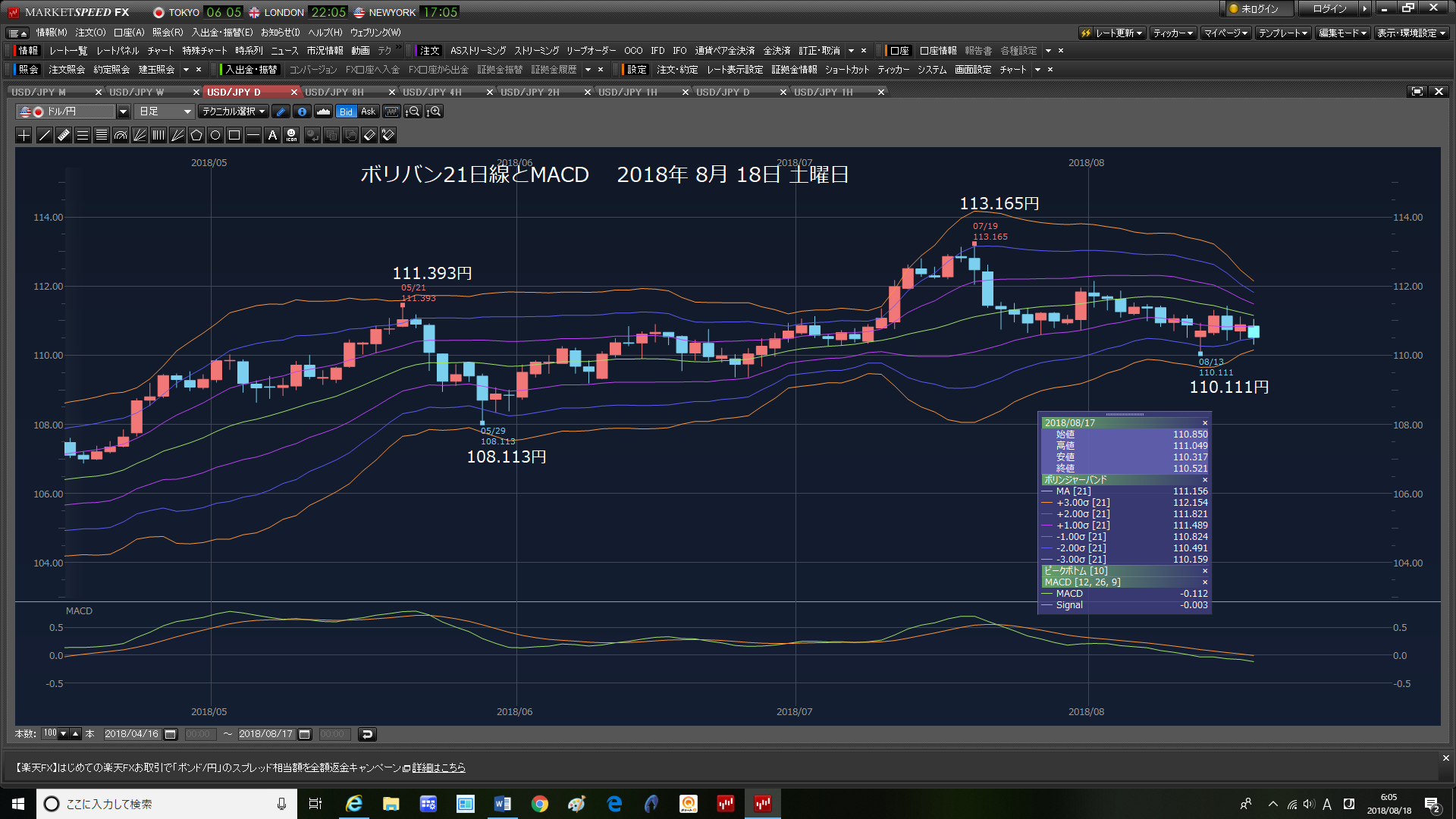This screenshot has height=819, width=1456.
Task: Remove the ボリンジャーバンド indicator with its x
Action: (1204, 480)
